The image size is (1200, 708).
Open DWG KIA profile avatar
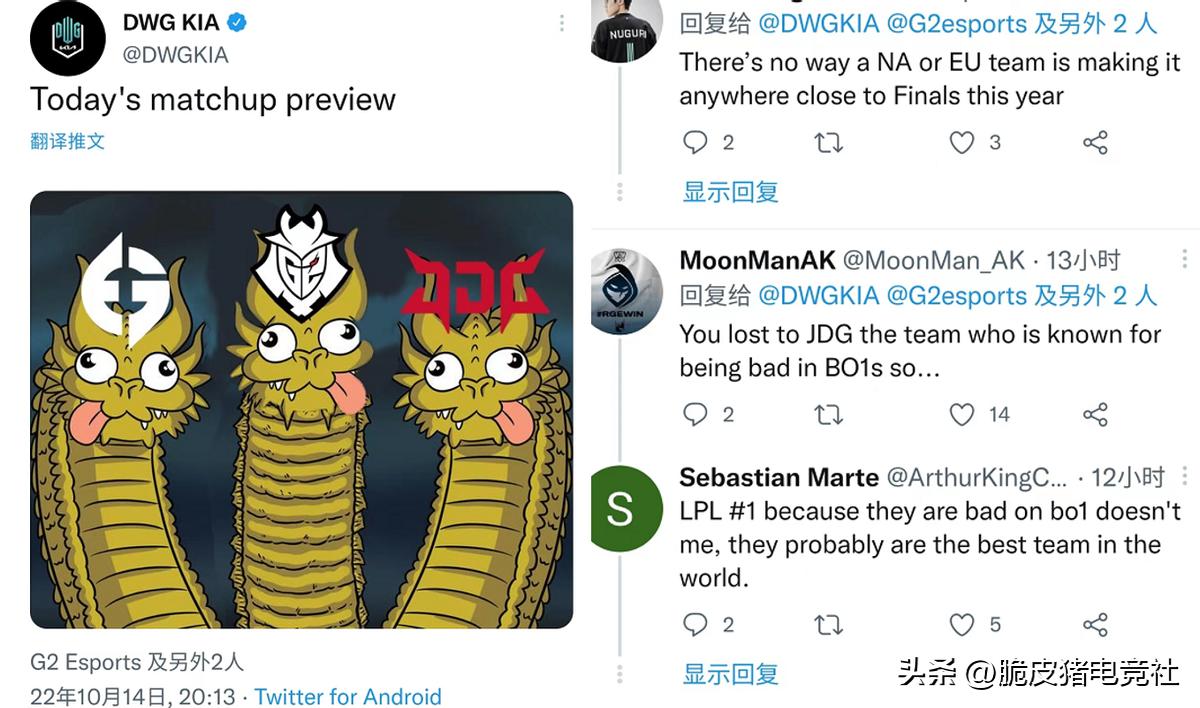click(68, 38)
